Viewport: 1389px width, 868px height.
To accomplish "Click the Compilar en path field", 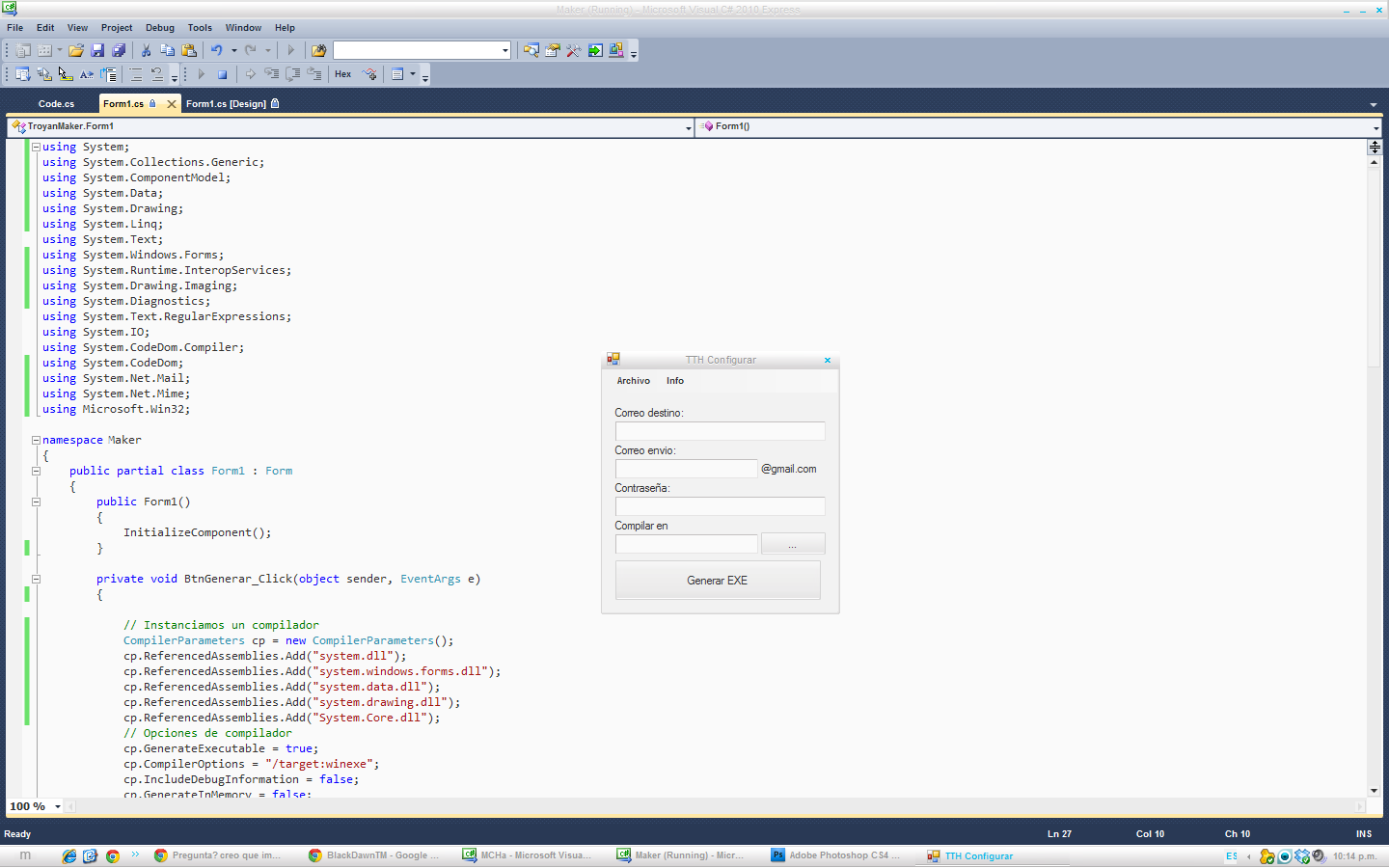I will pyautogui.click(x=687, y=544).
